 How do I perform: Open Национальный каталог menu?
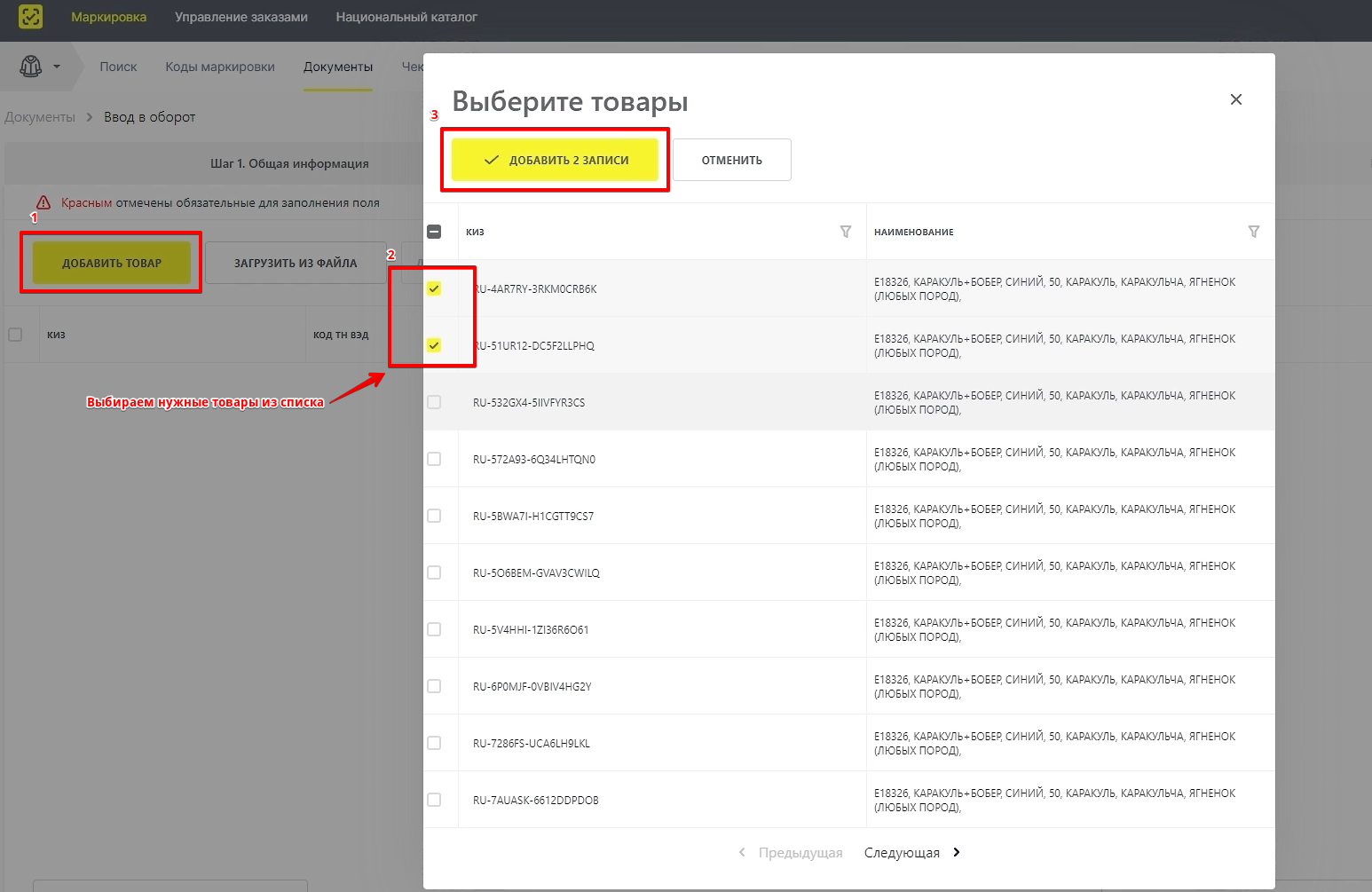pyautogui.click(x=406, y=17)
